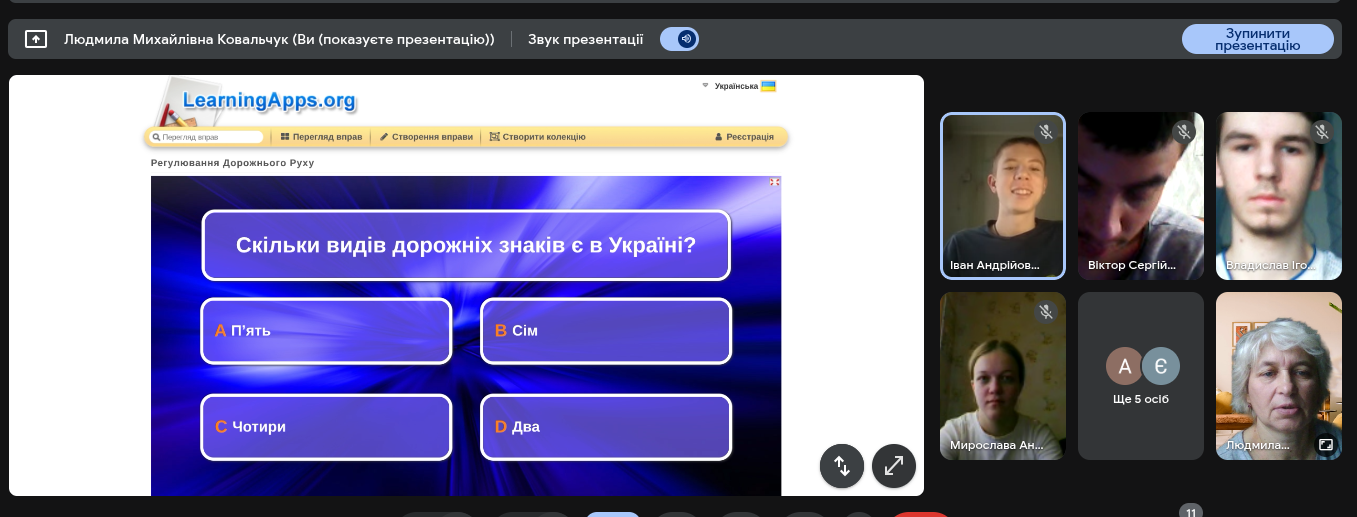The width and height of the screenshot is (1357, 517).
Task: Expand the Ще 5 осіб participants tile
Action: (x=1141, y=376)
